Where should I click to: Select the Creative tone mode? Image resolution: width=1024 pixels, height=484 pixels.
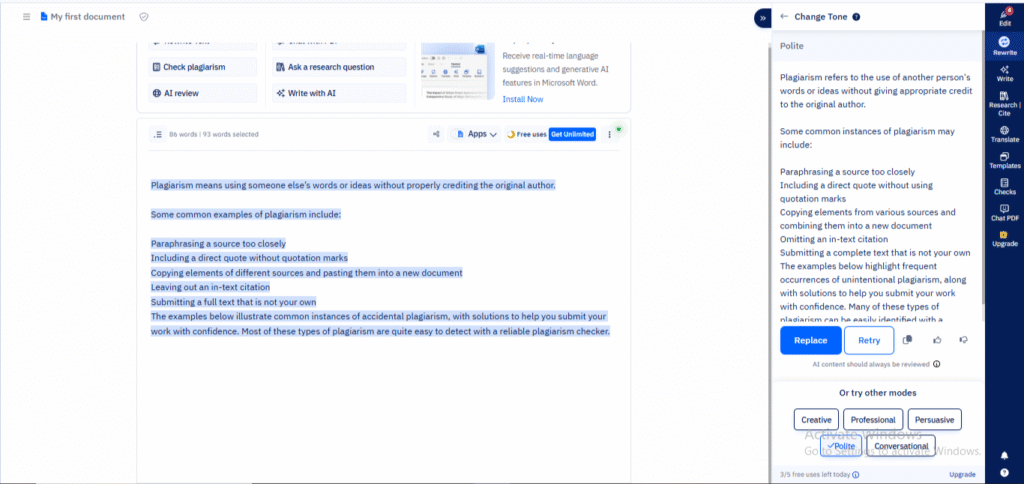pos(816,420)
